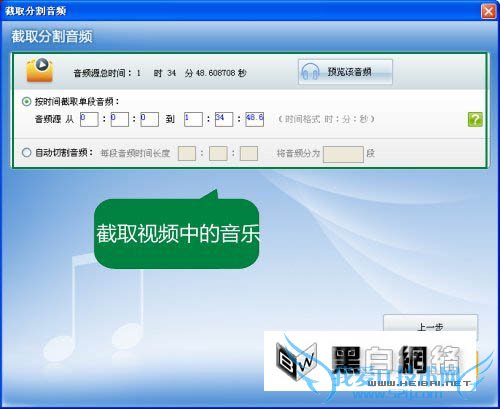Click the 上一步 previous step button
The image size is (500, 409).
[x=430, y=323]
